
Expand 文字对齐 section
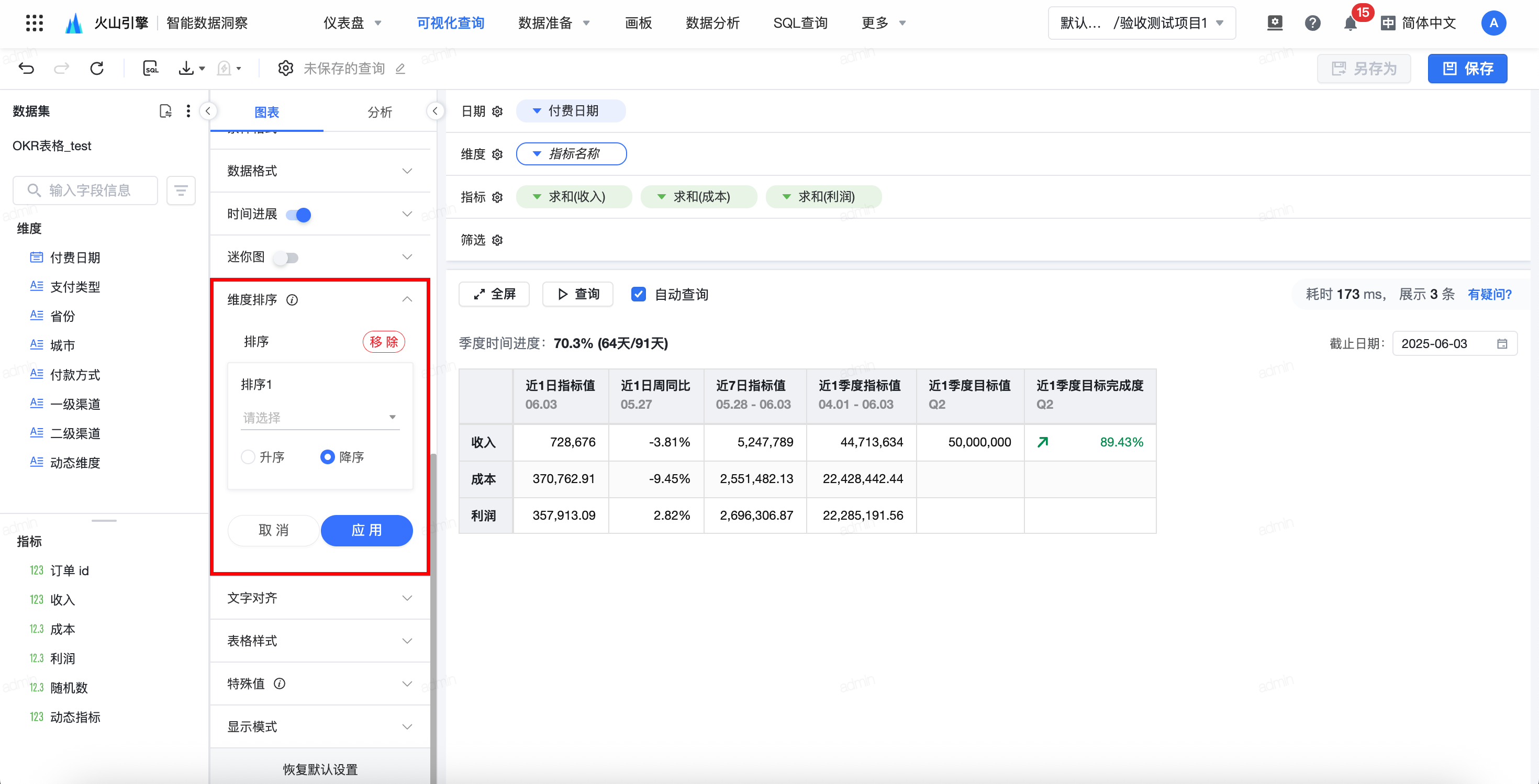(320, 598)
